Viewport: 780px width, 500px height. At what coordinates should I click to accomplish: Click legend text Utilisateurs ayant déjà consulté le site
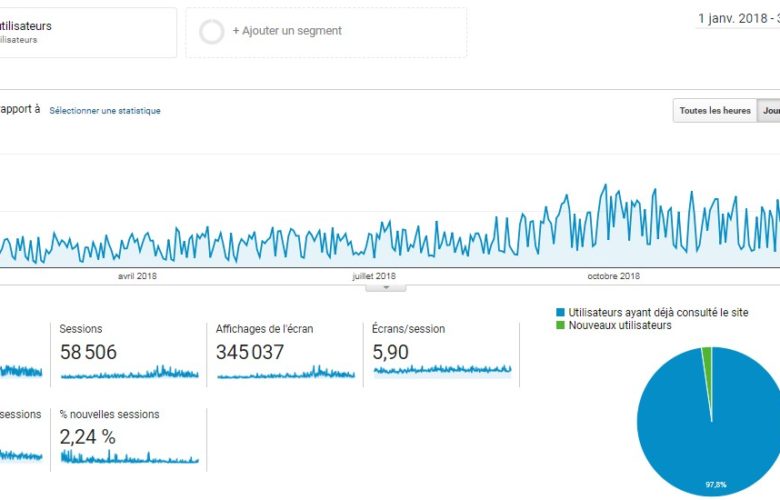coord(658,312)
